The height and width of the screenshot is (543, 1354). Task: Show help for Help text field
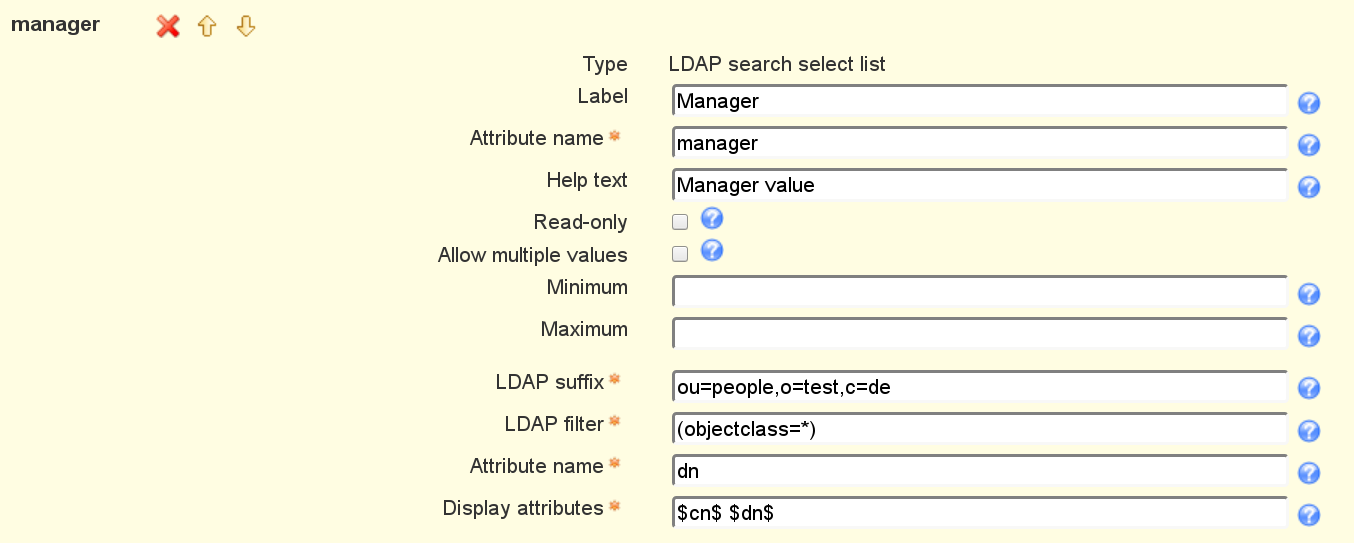click(1308, 188)
